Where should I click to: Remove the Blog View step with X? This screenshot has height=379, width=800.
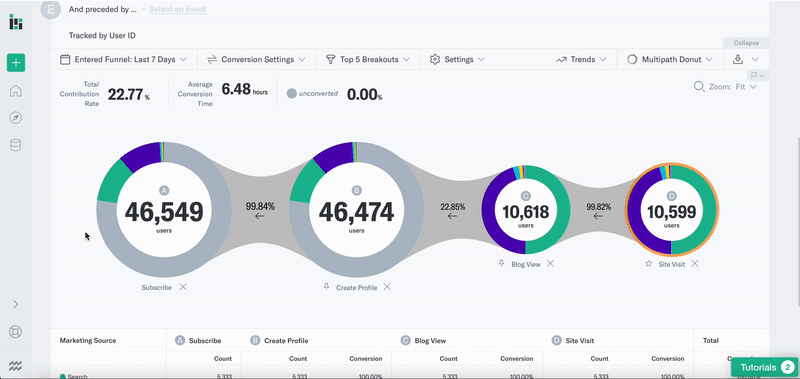pyautogui.click(x=551, y=264)
